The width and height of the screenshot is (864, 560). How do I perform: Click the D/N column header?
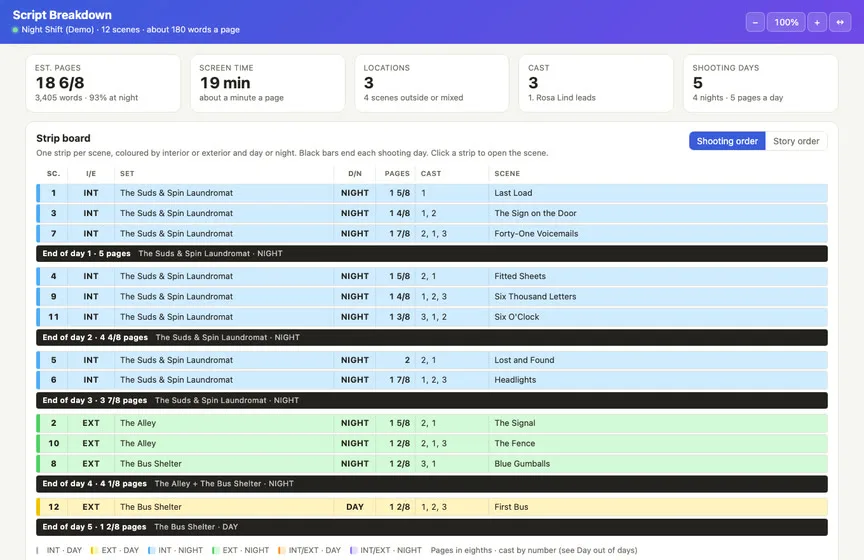pyautogui.click(x=355, y=174)
